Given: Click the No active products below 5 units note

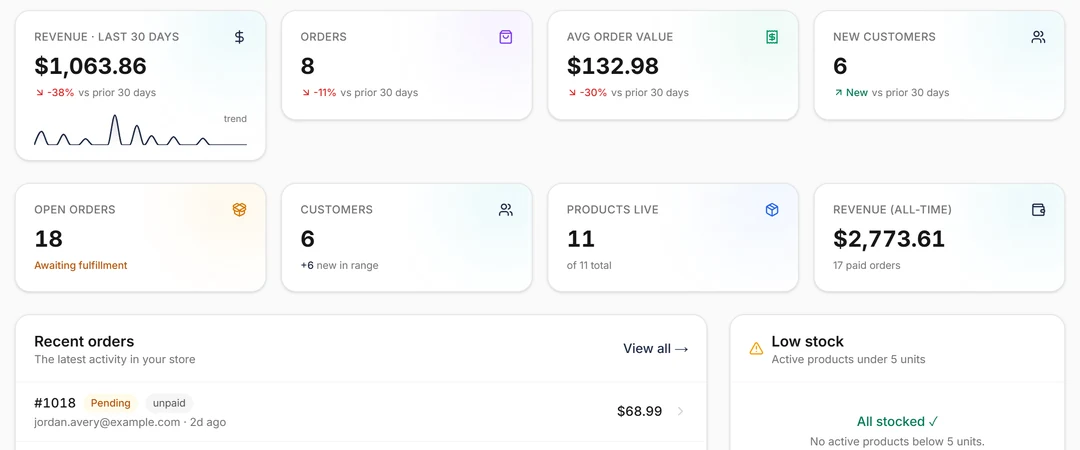Looking at the screenshot, I should tap(897, 442).
